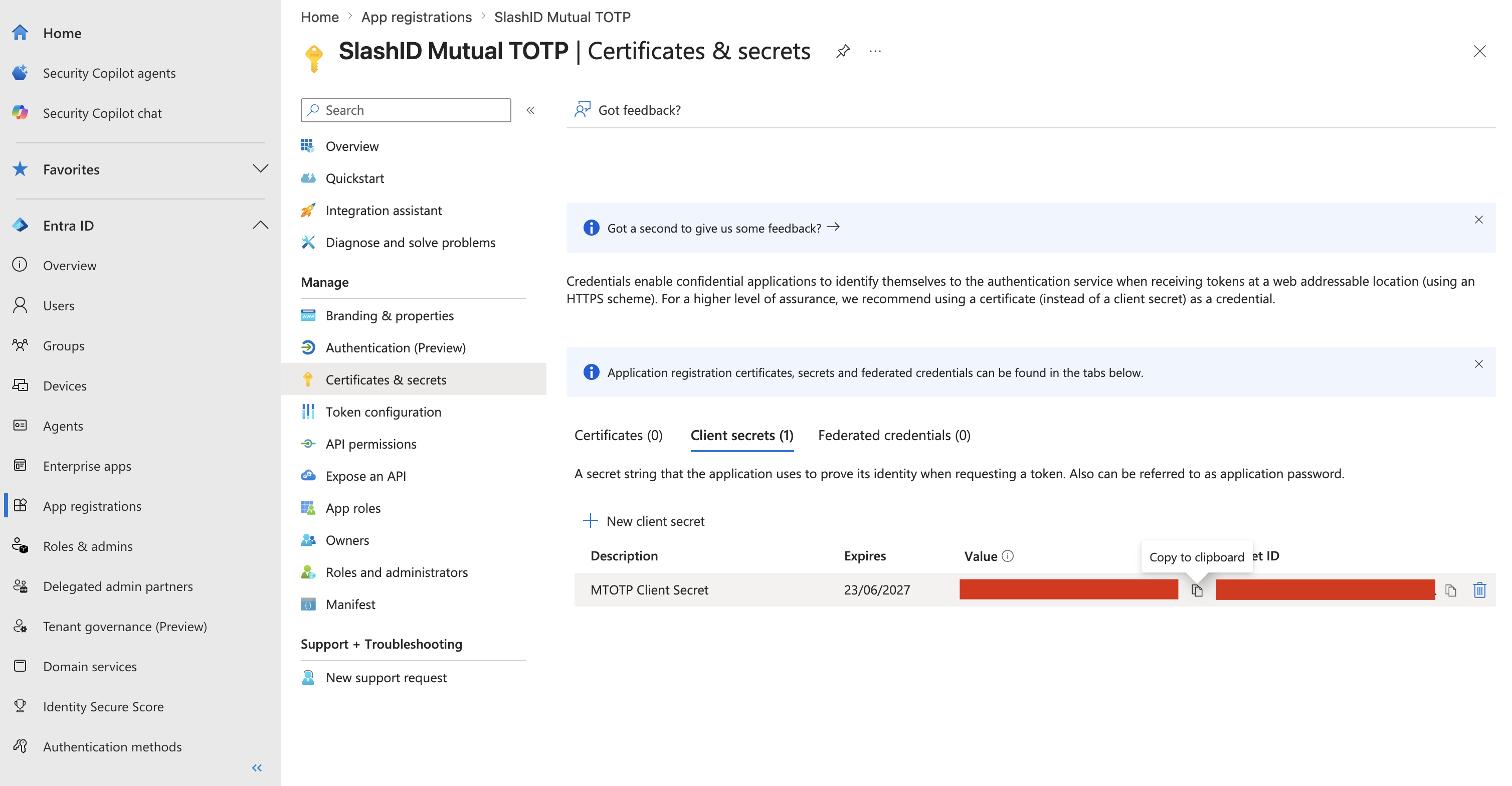Dismiss the feedback request banner
Image resolution: width=1512 pixels, height=786 pixels.
point(1478,220)
